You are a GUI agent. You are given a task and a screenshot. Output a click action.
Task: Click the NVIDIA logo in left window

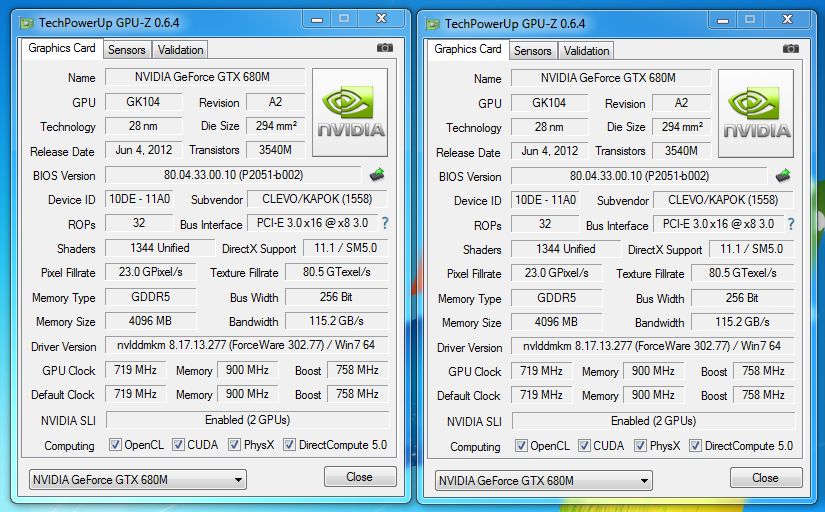pyautogui.click(x=350, y=112)
